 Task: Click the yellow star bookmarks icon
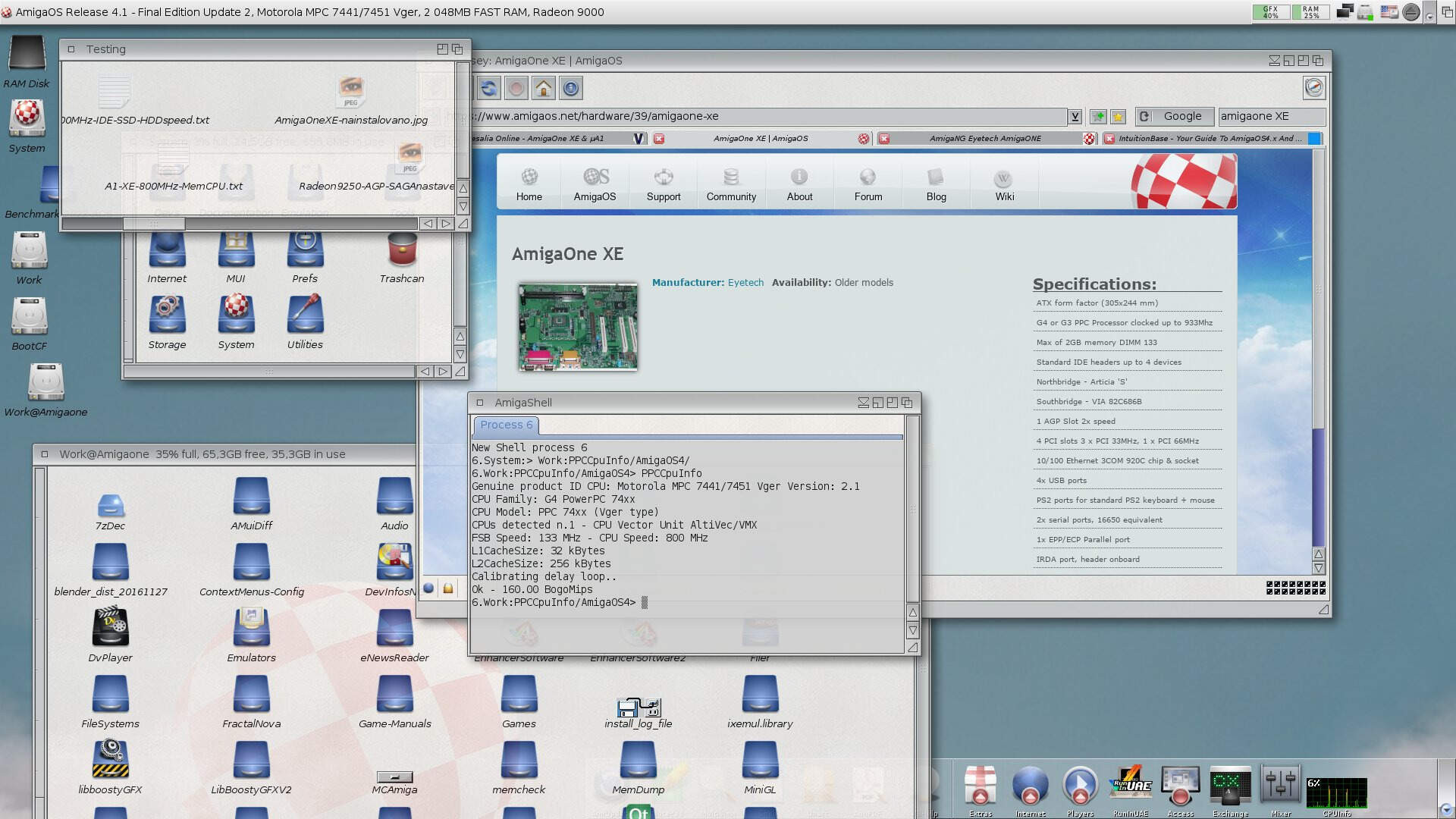pos(1118,116)
